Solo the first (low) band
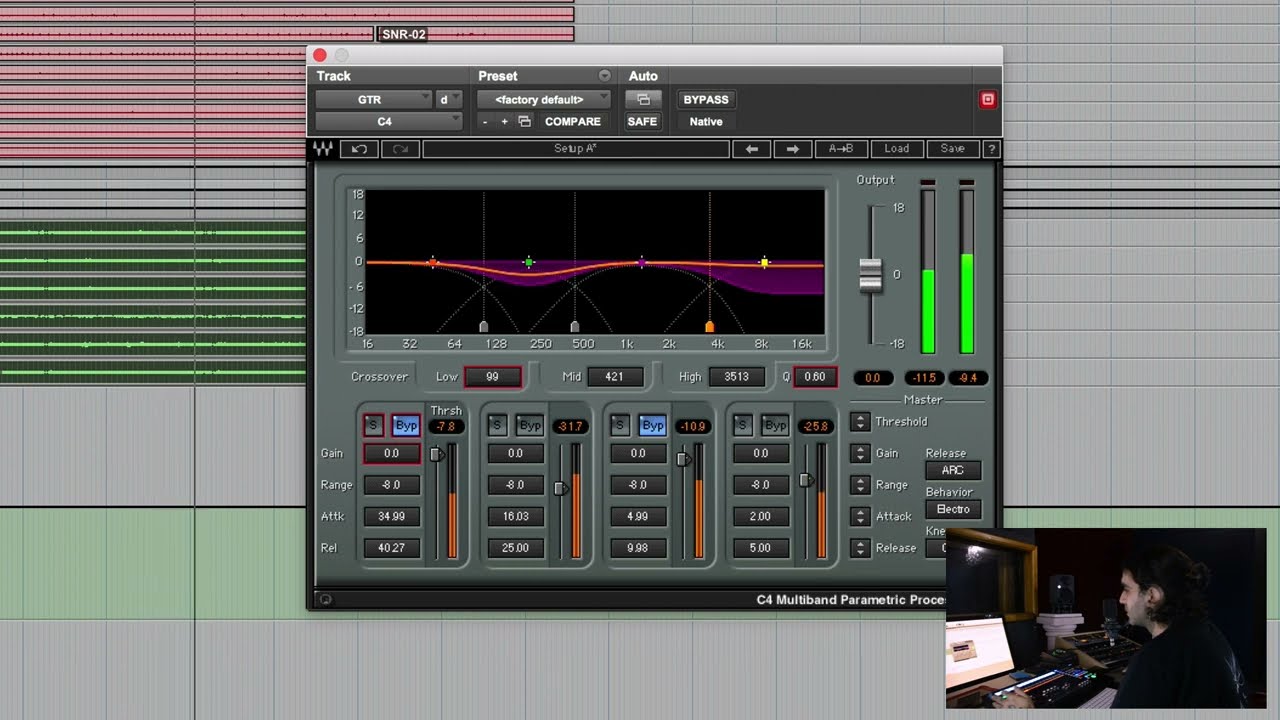This screenshot has width=1280, height=720. click(x=373, y=425)
